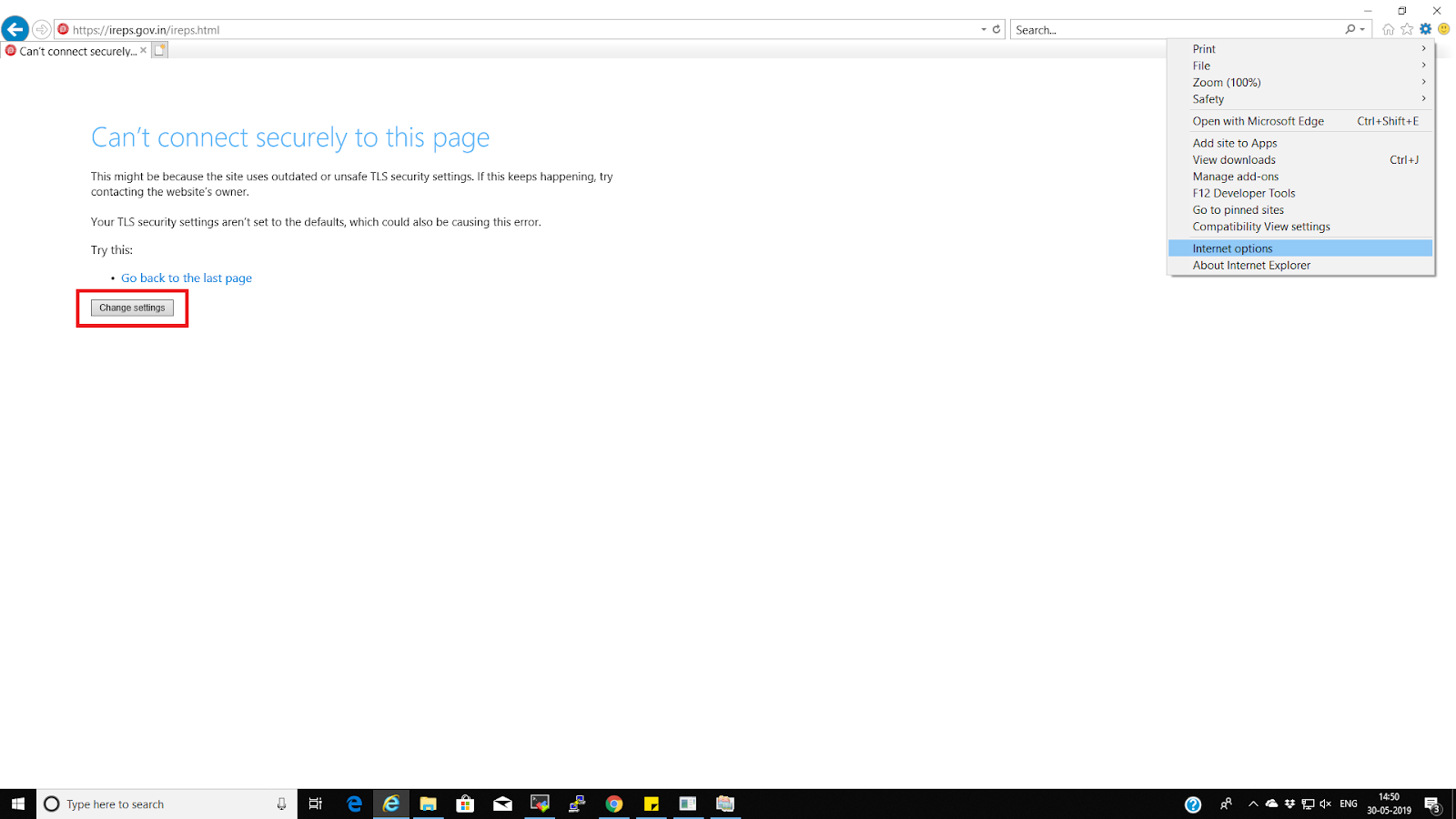Open the search provider dropdown arrow
This screenshot has width=1456, height=819.
1362,29
